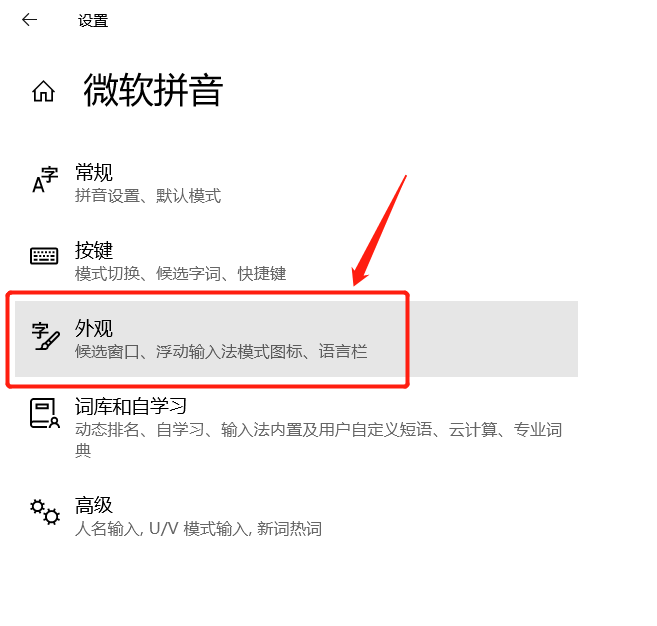
Task: Open the 常规 settings heading
Action: pyautogui.click(x=94, y=173)
